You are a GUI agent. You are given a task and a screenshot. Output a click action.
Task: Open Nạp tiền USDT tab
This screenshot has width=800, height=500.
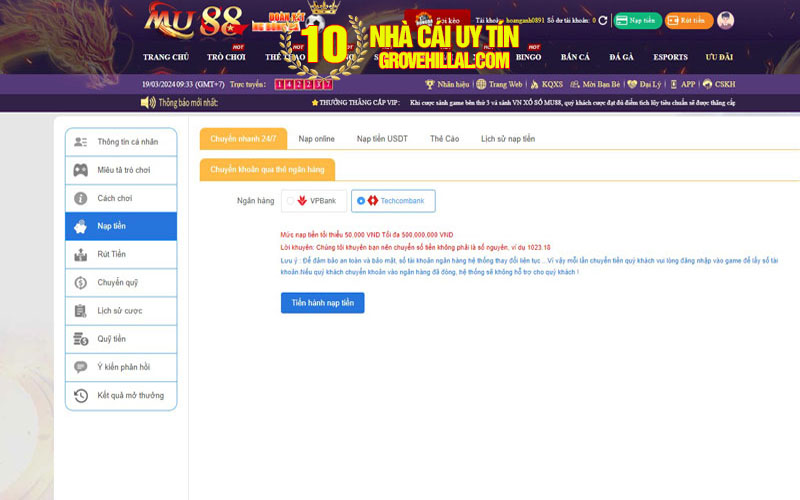pos(382,139)
